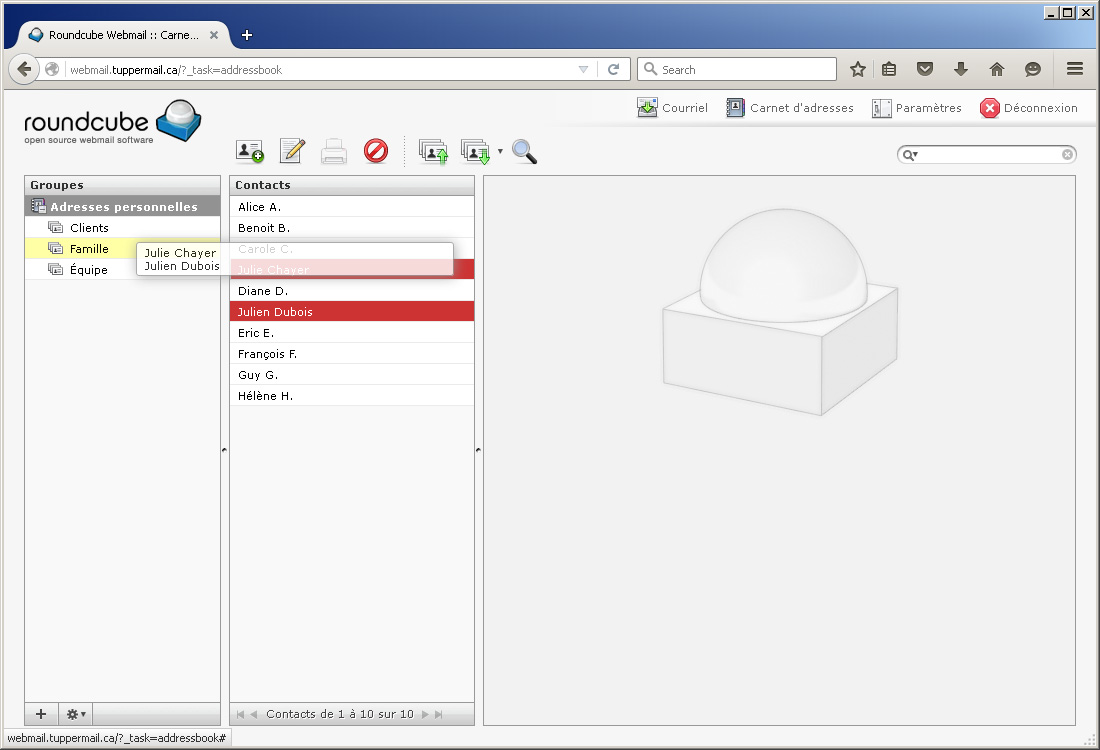Image resolution: width=1100 pixels, height=750 pixels.
Task: Open the export options dropdown arrow
Action: click(500, 152)
